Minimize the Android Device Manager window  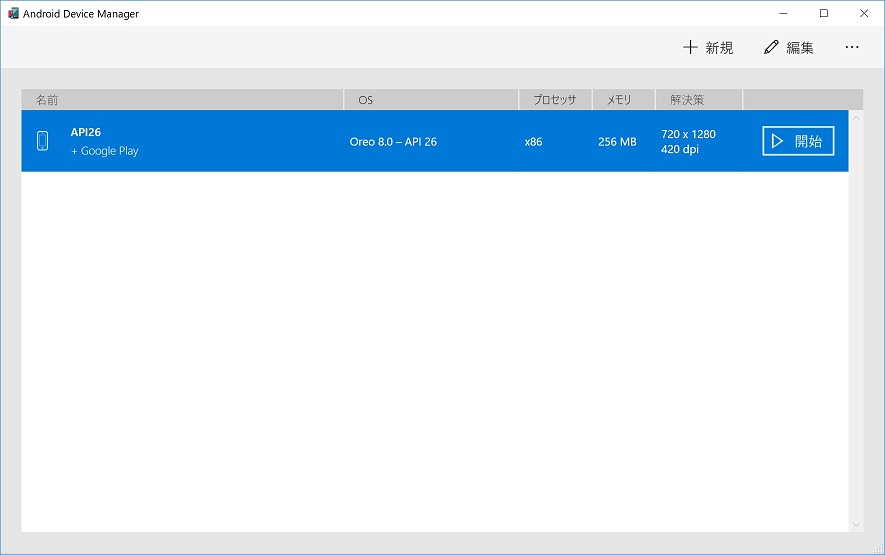pos(783,13)
